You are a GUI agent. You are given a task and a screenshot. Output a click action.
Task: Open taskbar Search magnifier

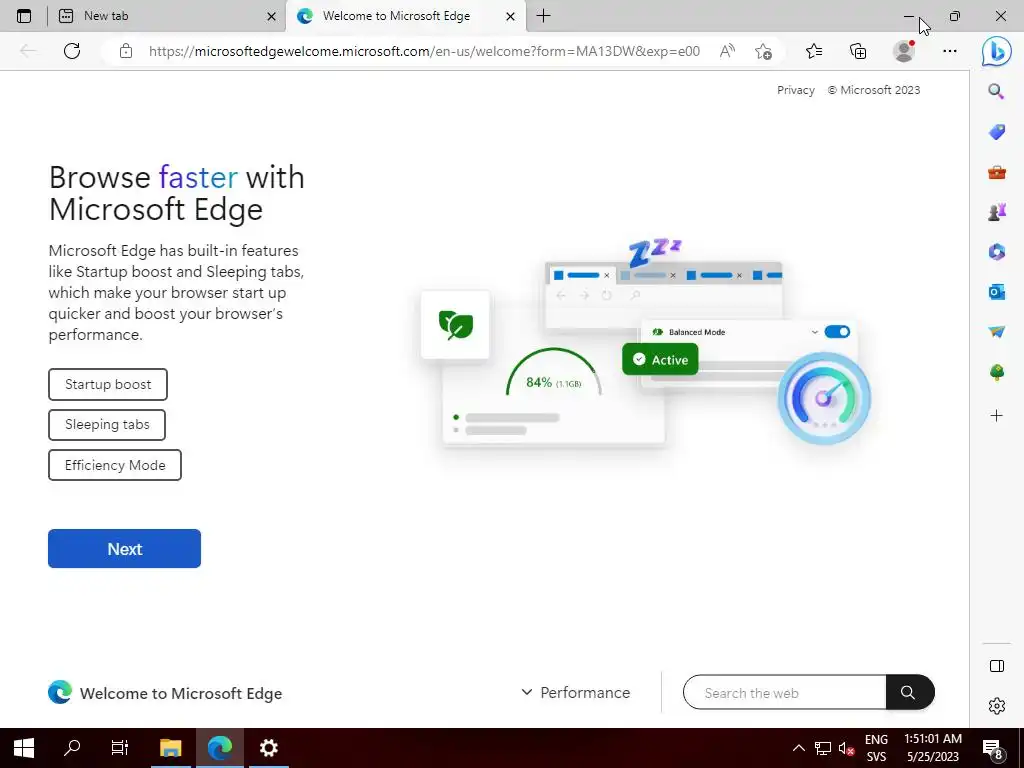pyautogui.click(x=72, y=748)
